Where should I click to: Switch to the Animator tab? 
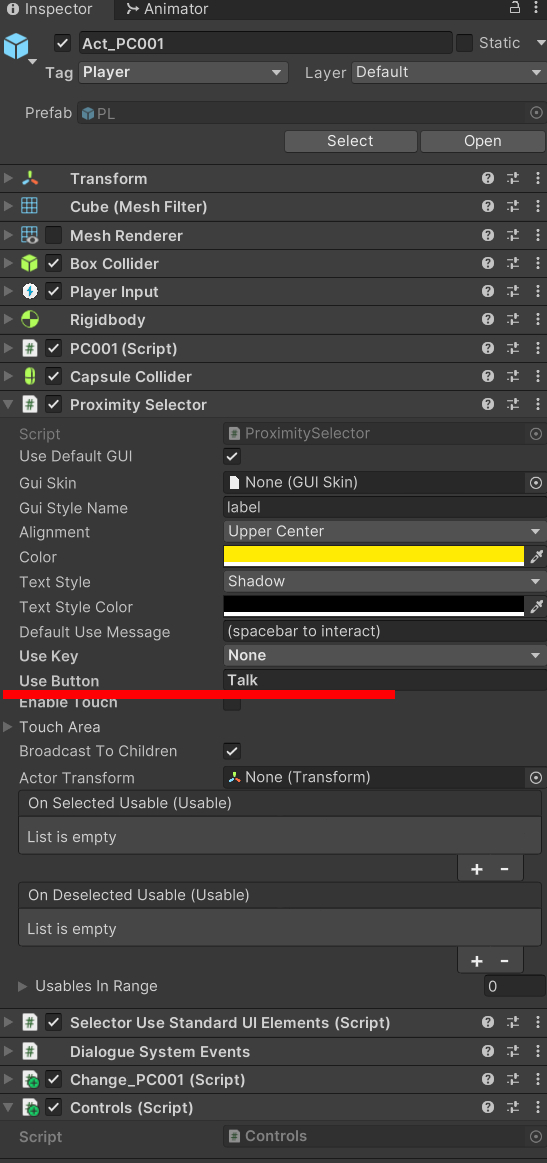(167, 9)
